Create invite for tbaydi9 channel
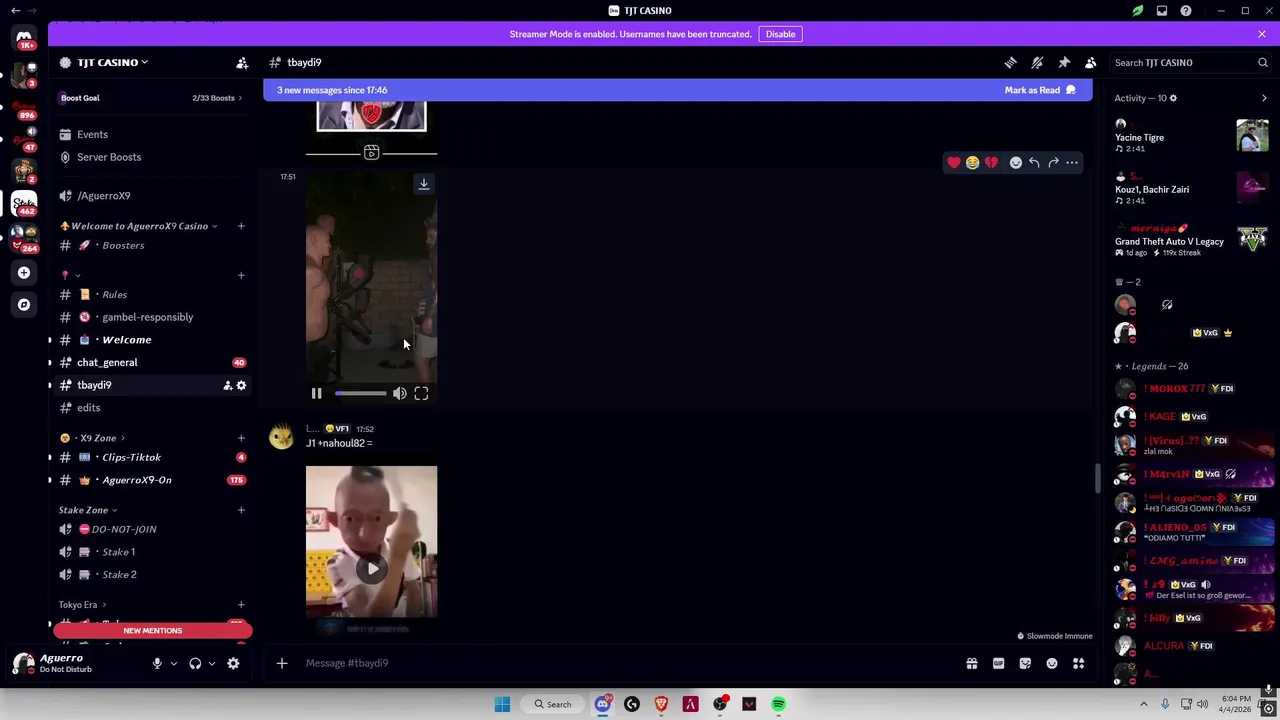This screenshot has width=1280, height=720. coord(227,385)
